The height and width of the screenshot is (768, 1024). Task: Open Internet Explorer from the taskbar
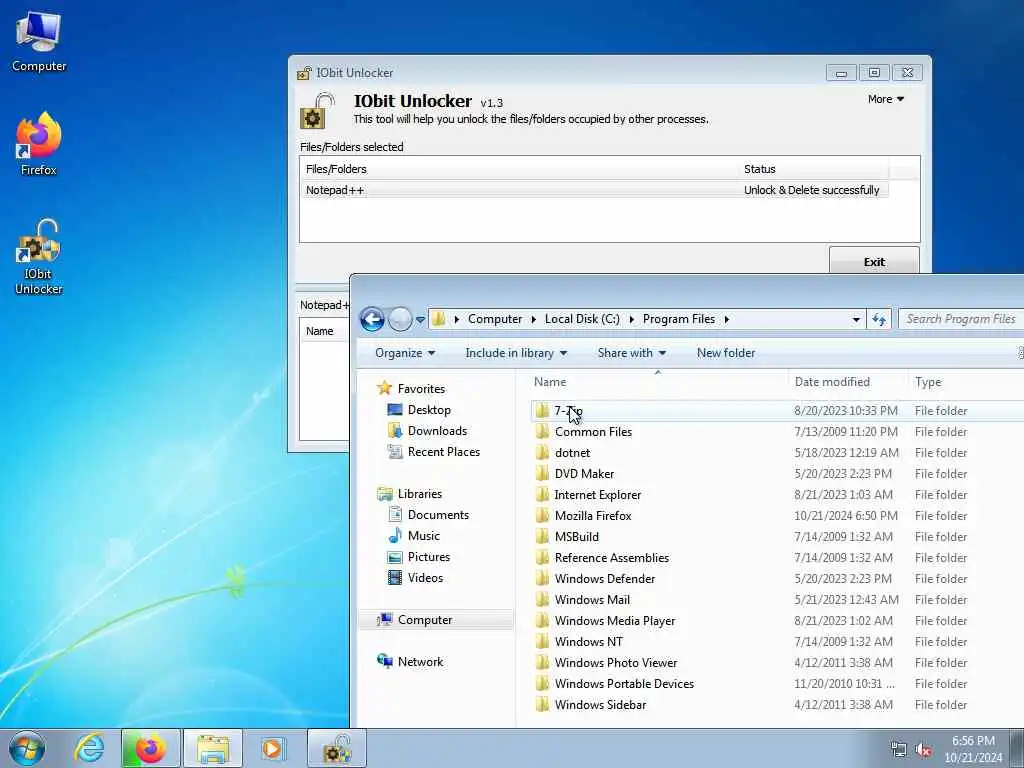pos(89,748)
